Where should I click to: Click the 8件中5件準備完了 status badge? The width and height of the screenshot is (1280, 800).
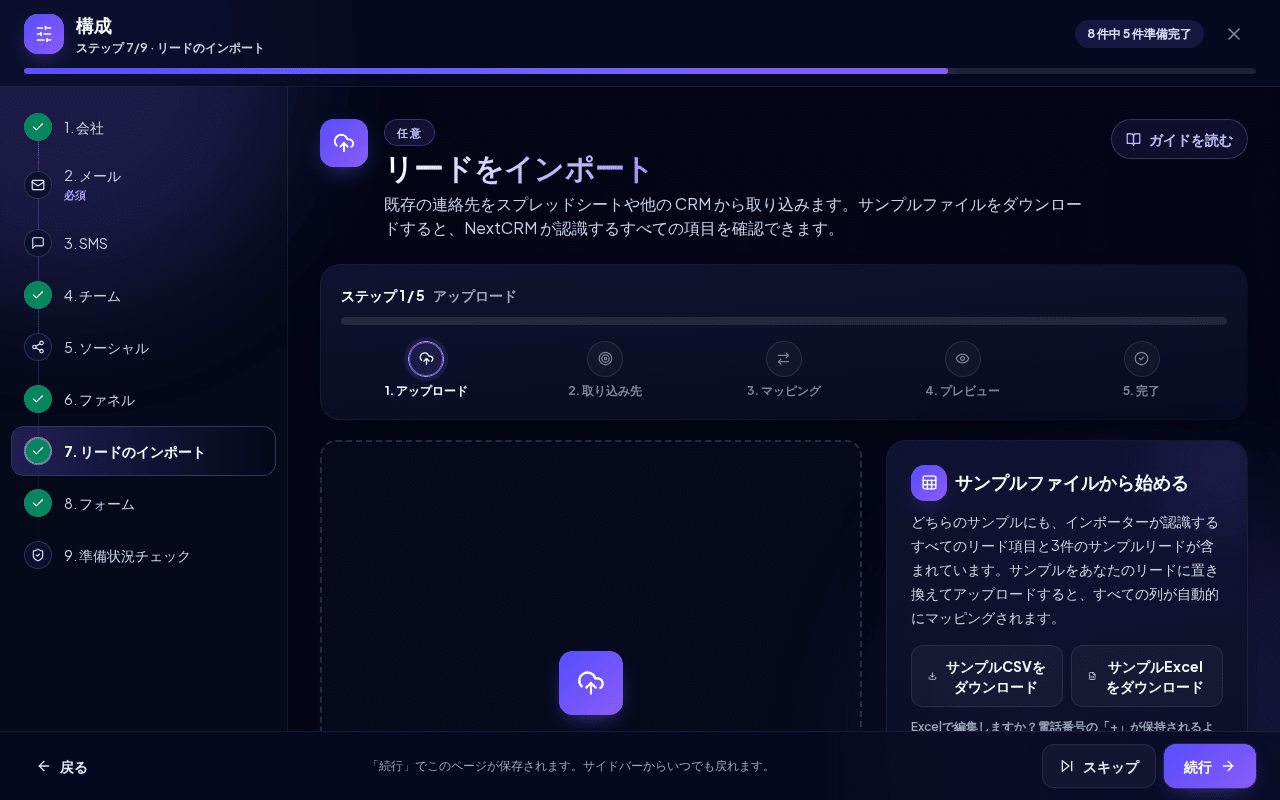1140,34
